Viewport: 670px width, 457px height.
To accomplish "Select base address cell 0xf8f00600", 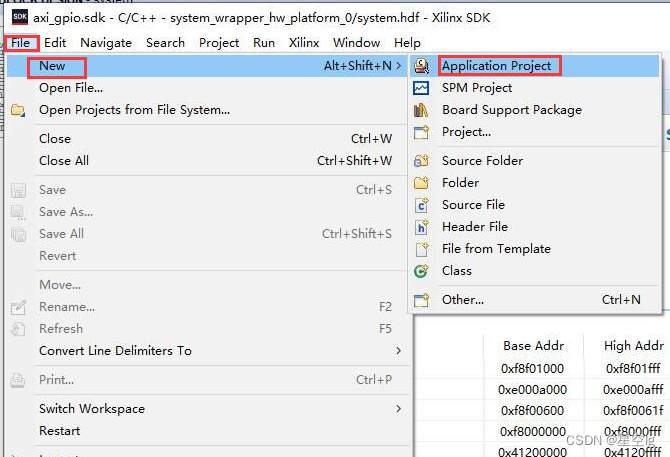I will tap(532, 410).
